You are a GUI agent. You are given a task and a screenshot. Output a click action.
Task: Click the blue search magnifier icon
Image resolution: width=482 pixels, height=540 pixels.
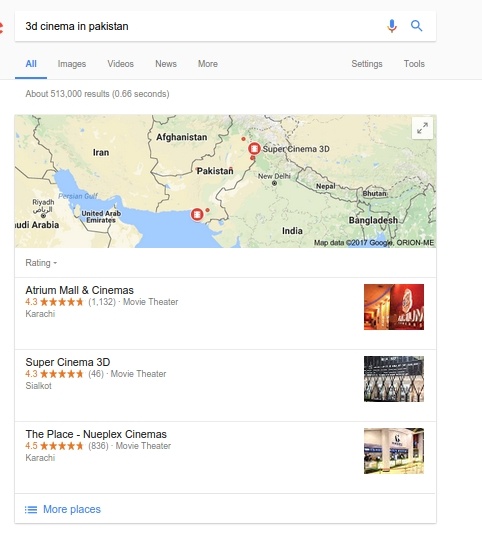[416, 26]
